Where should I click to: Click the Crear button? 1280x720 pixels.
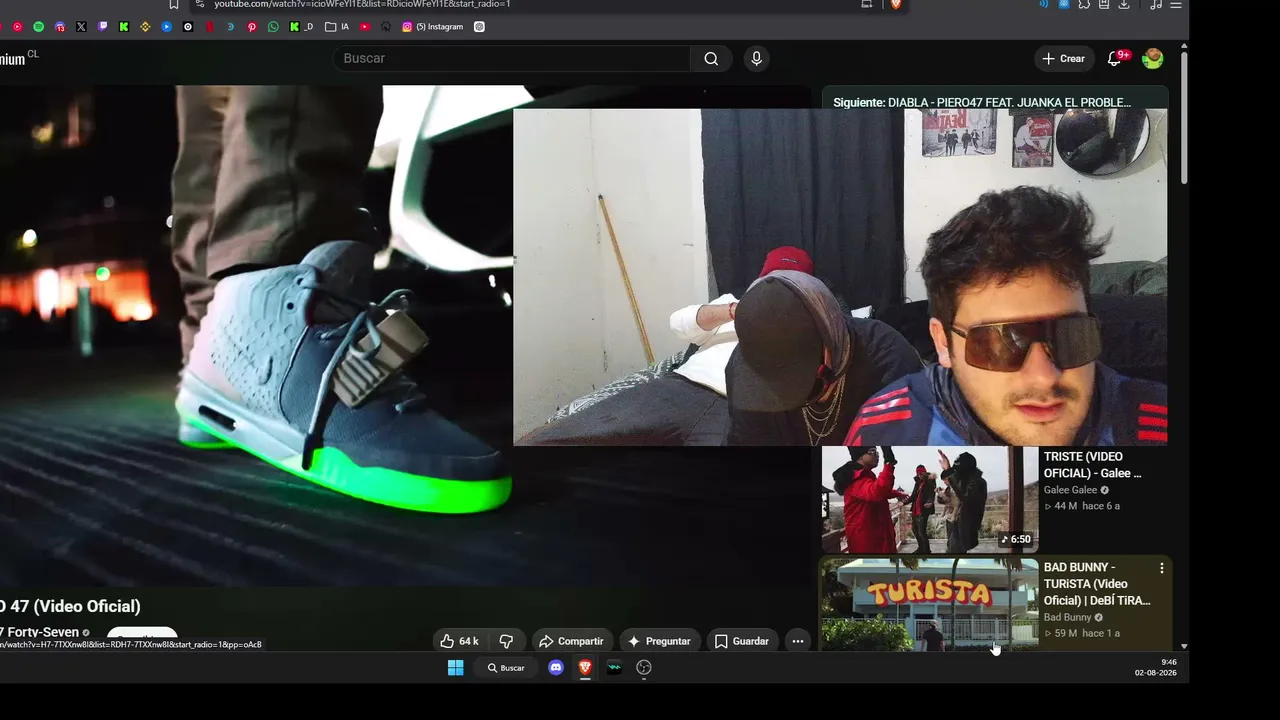1063,59
